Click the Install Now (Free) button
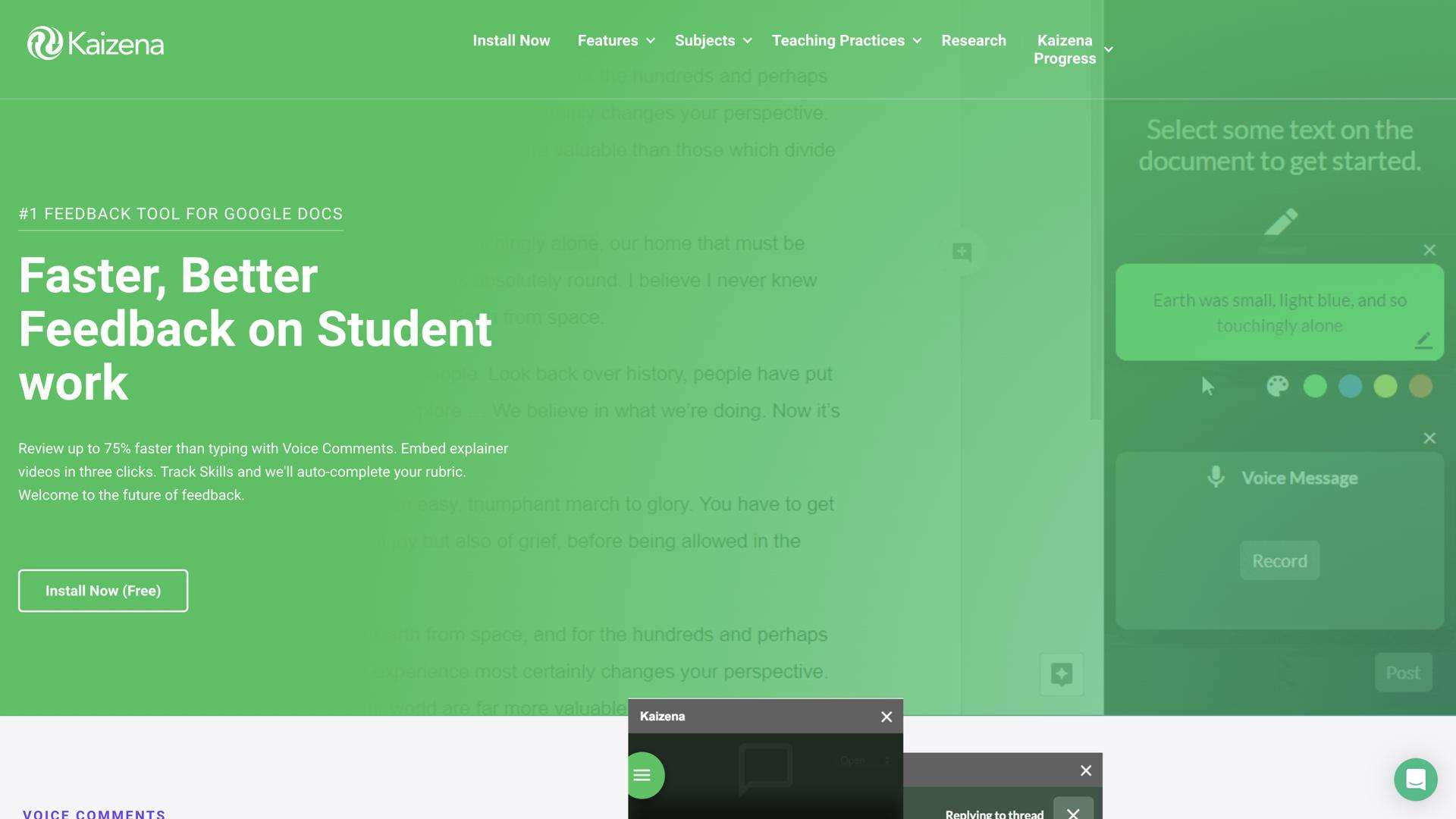This screenshot has width=1456, height=819. coord(103,591)
